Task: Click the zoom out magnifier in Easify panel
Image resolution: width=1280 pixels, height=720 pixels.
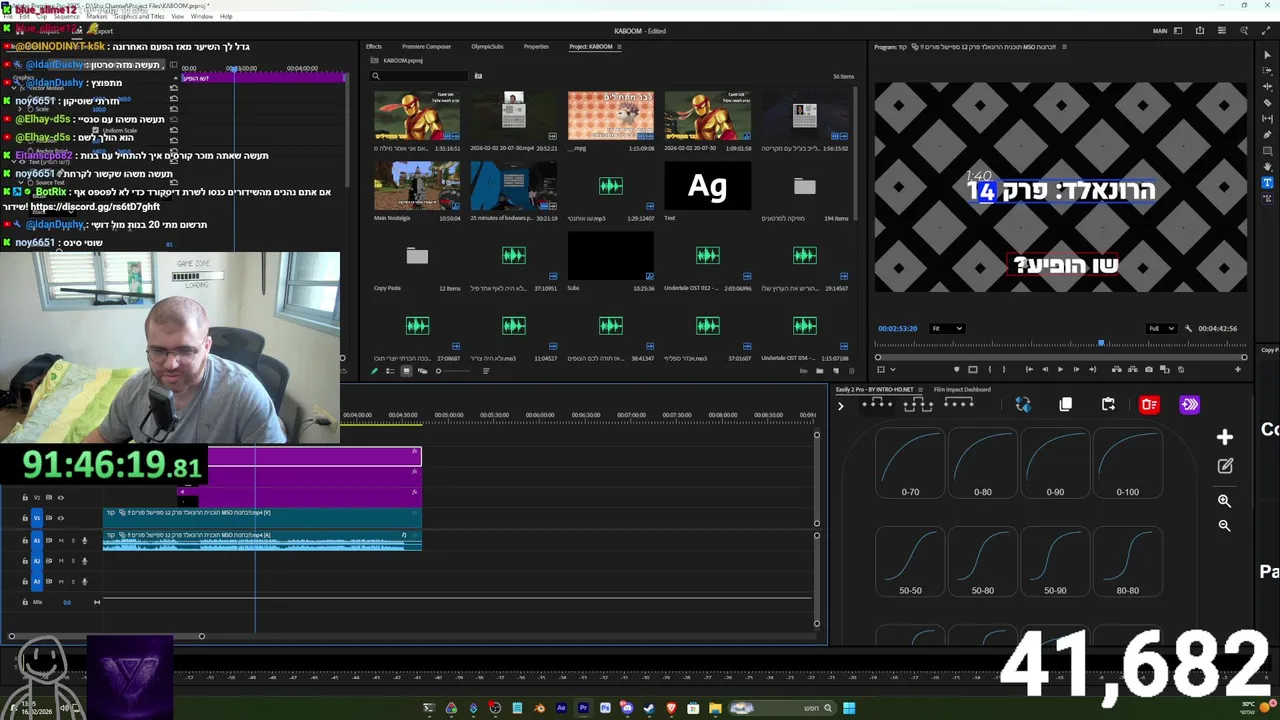Action: 1225,525
